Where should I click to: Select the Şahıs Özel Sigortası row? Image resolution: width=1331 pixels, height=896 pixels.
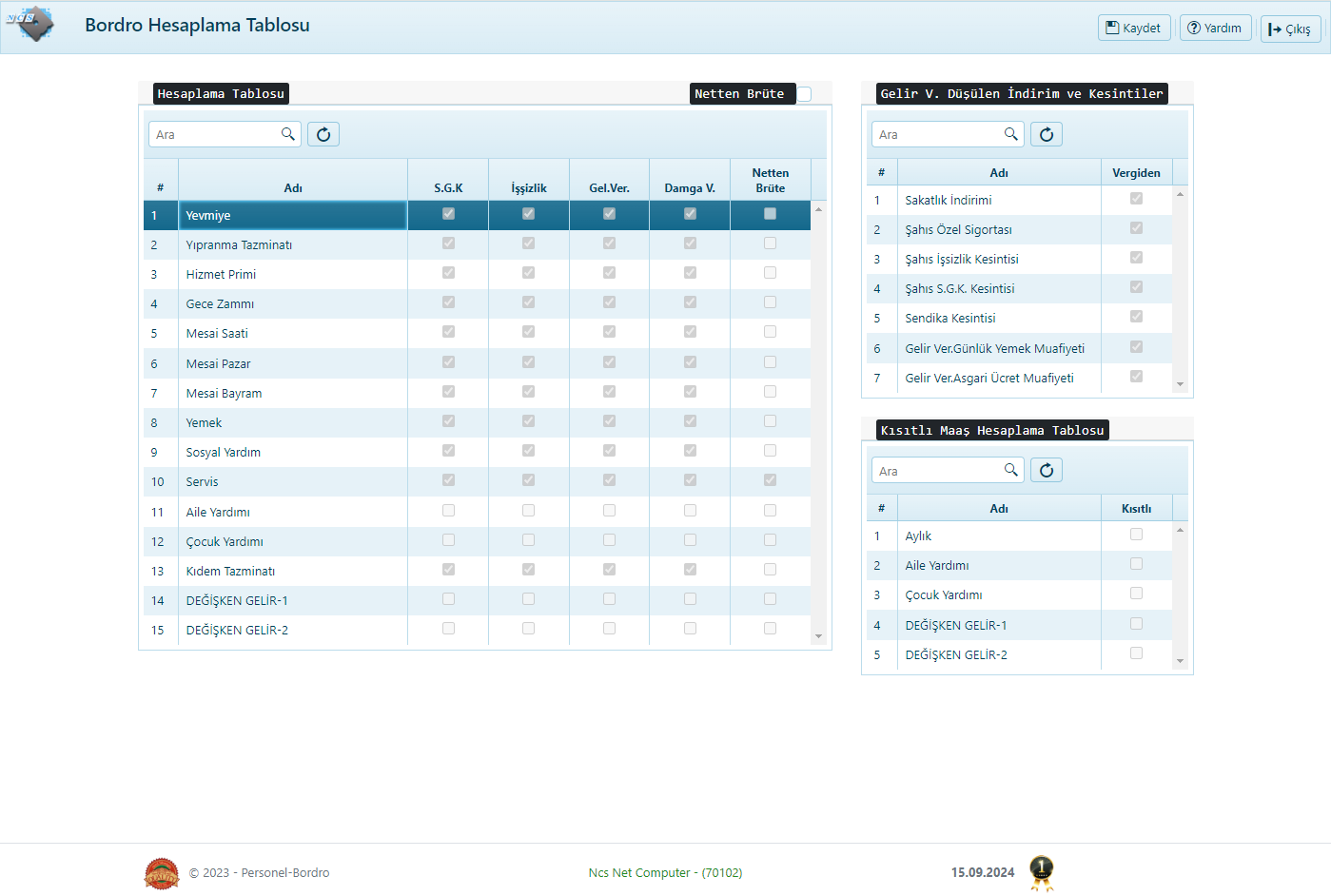[x=1020, y=229]
